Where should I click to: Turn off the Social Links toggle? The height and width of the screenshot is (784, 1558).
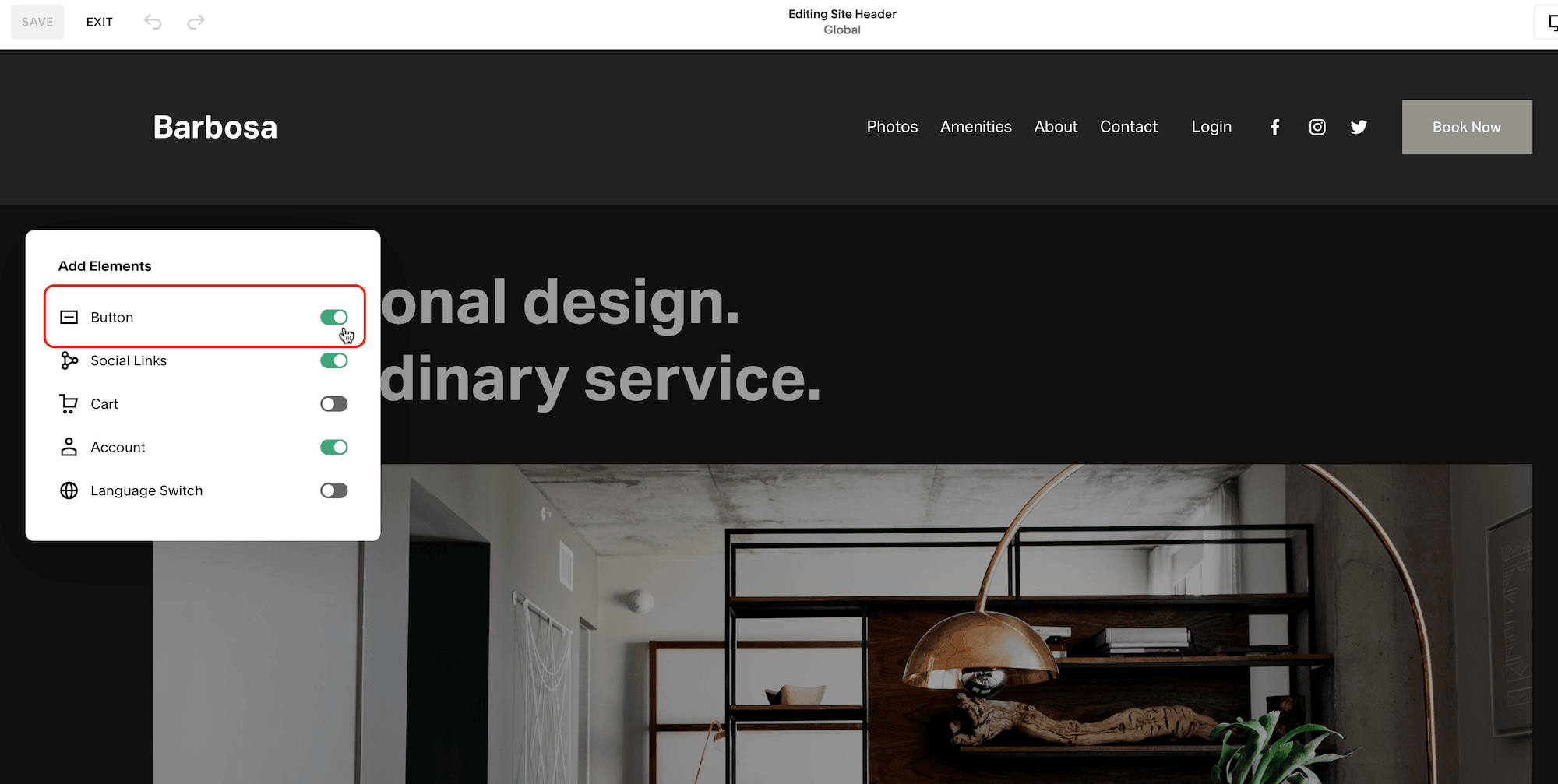(333, 360)
